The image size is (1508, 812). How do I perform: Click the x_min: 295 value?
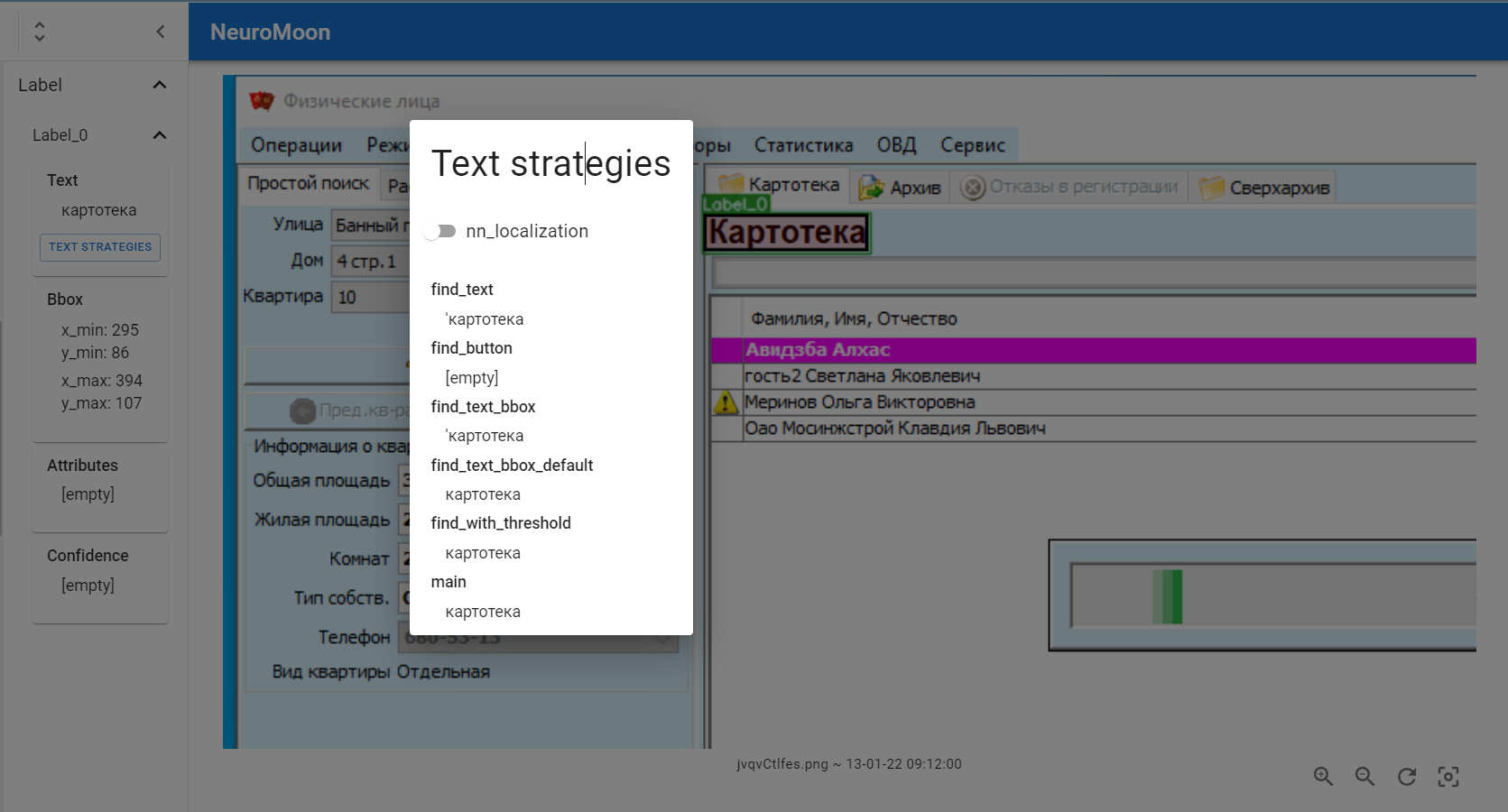point(100,330)
